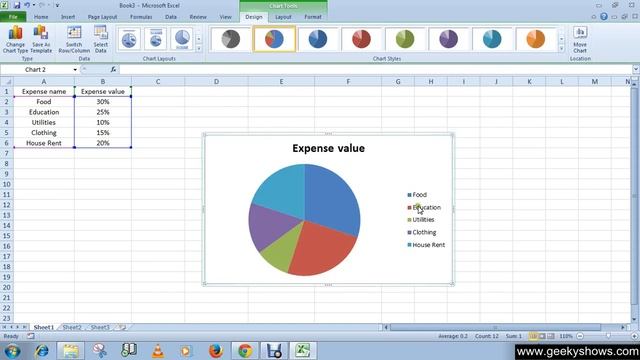640x360 pixels.
Task: Click the zoom out minus button
Action: click(x=580, y=336)
